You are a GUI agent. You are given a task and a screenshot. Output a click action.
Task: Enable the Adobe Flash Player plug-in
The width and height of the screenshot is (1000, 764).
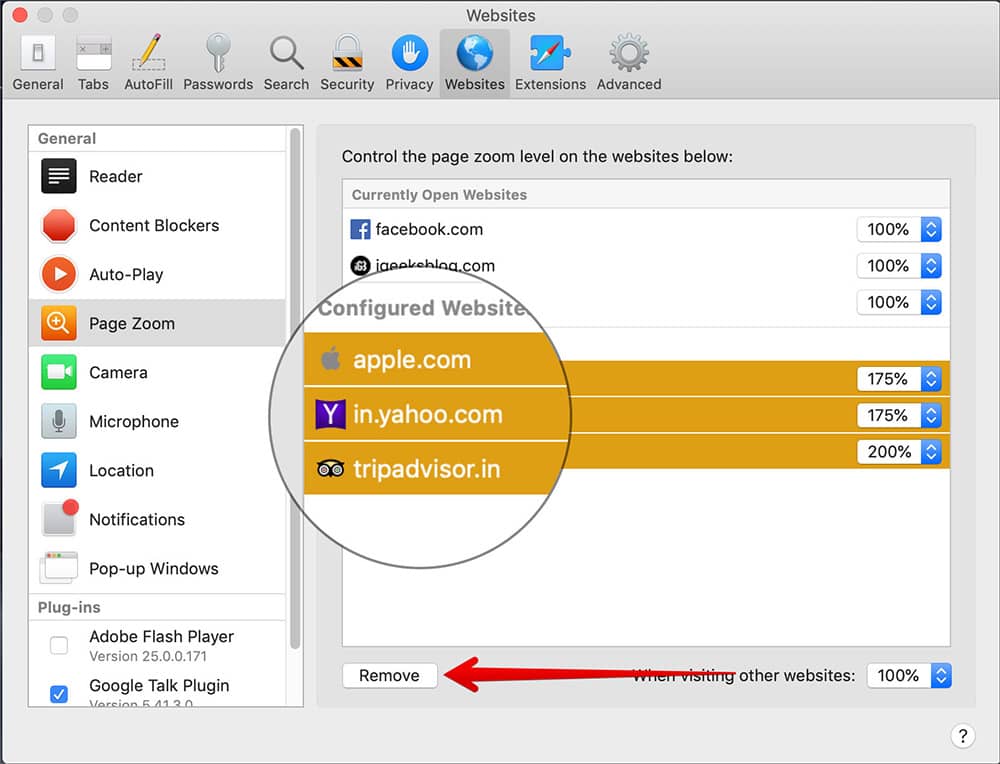pos(58,645)
